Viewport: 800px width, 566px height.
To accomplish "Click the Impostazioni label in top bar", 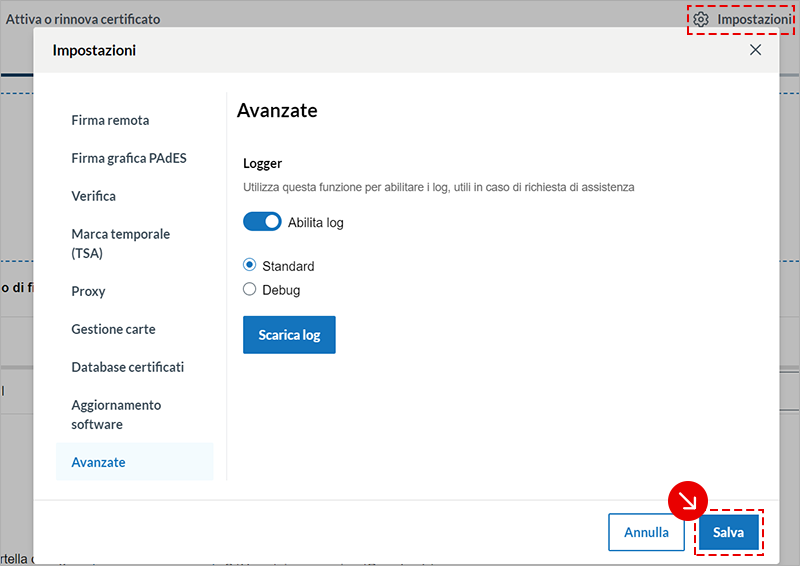I will 755,20.
